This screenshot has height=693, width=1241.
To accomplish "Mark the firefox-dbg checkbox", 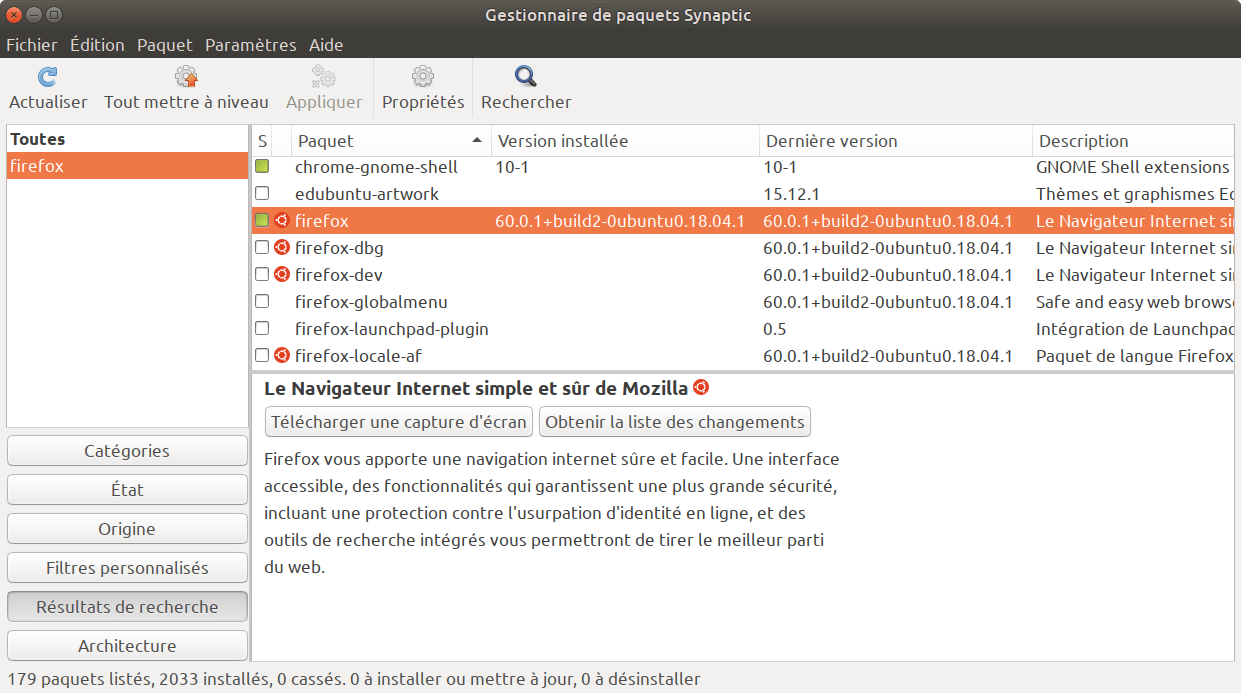I will tap(262, 247).
